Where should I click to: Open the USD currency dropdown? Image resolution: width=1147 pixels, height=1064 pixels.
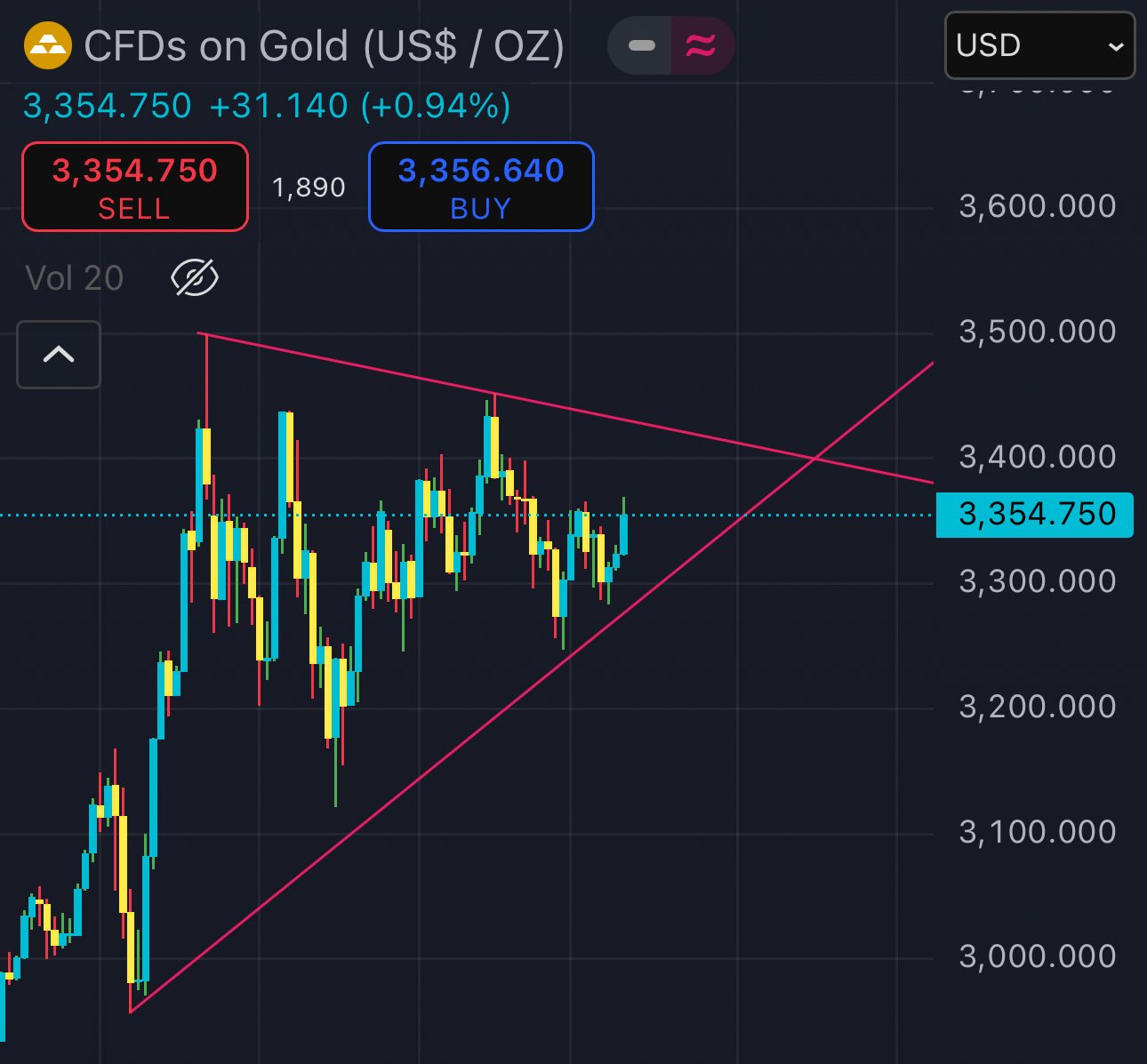tap(1039, 45)
